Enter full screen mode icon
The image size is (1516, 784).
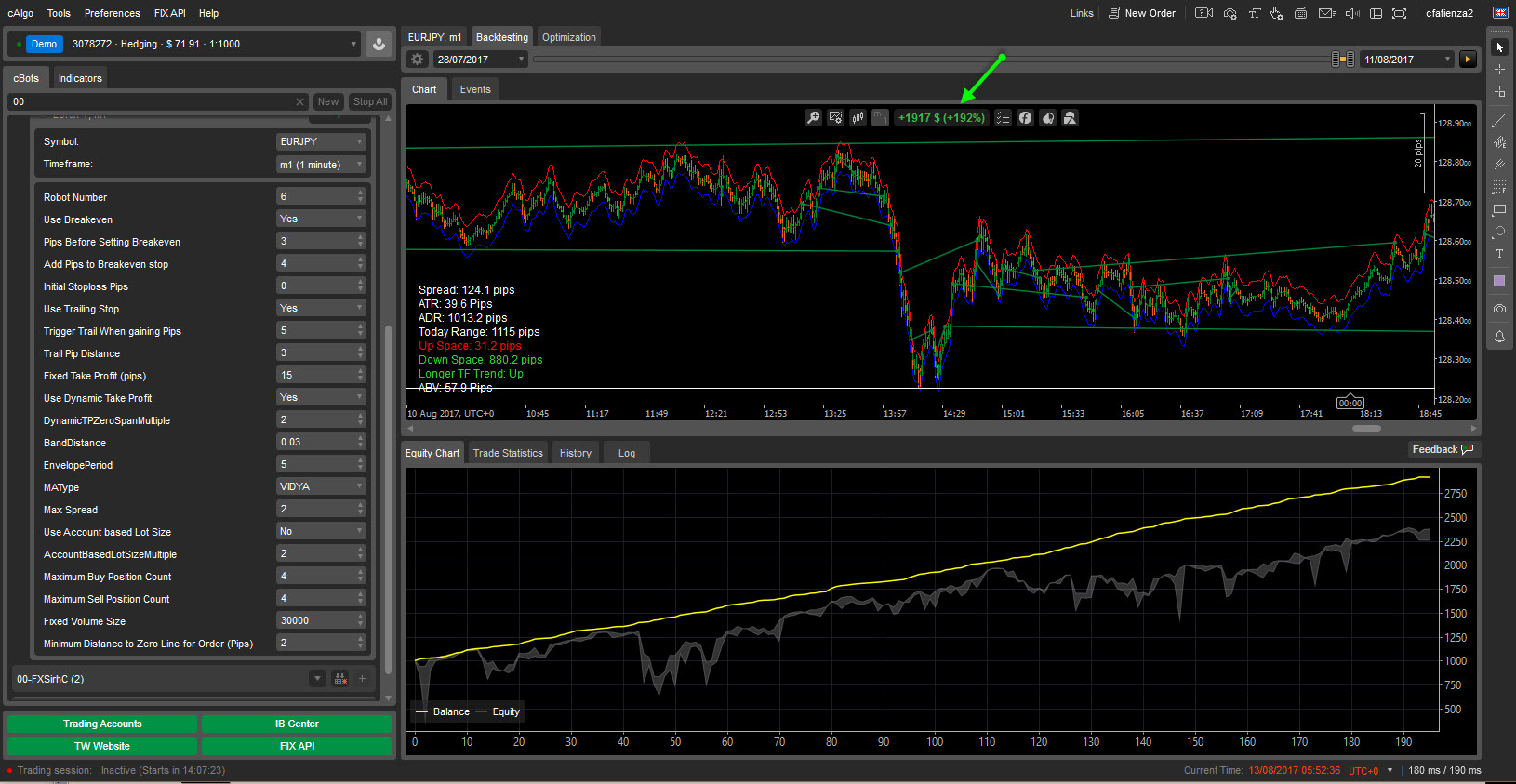point(1399,13)
